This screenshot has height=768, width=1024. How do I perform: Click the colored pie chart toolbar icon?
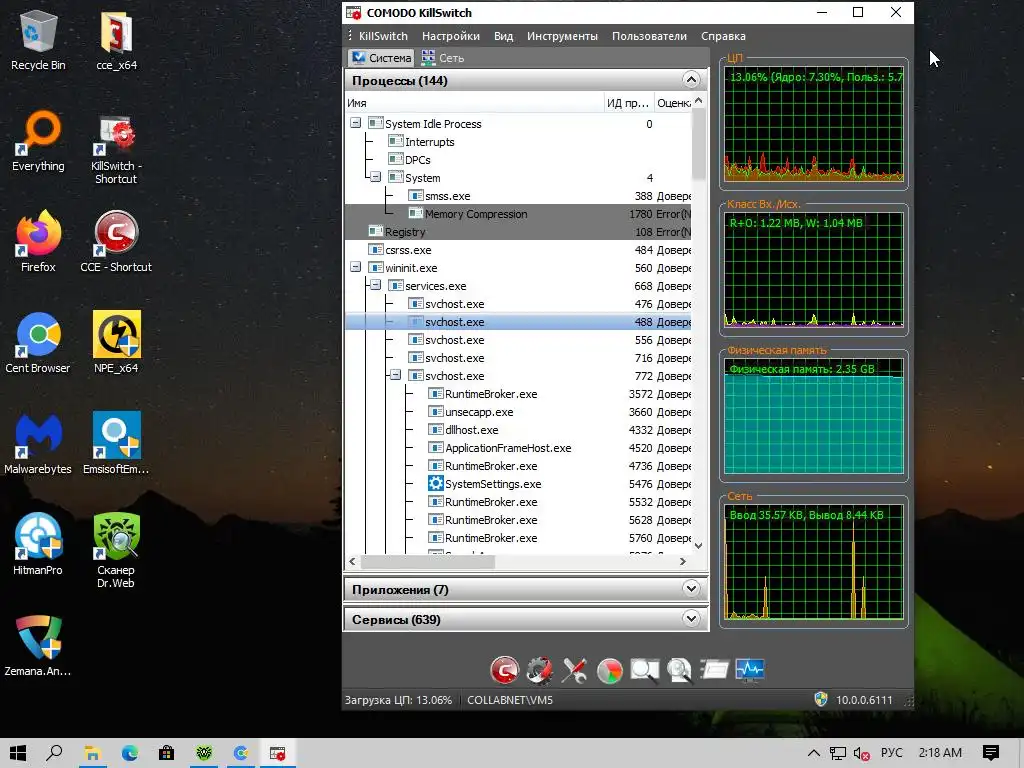pyautogui.click(x=609, y=670)
